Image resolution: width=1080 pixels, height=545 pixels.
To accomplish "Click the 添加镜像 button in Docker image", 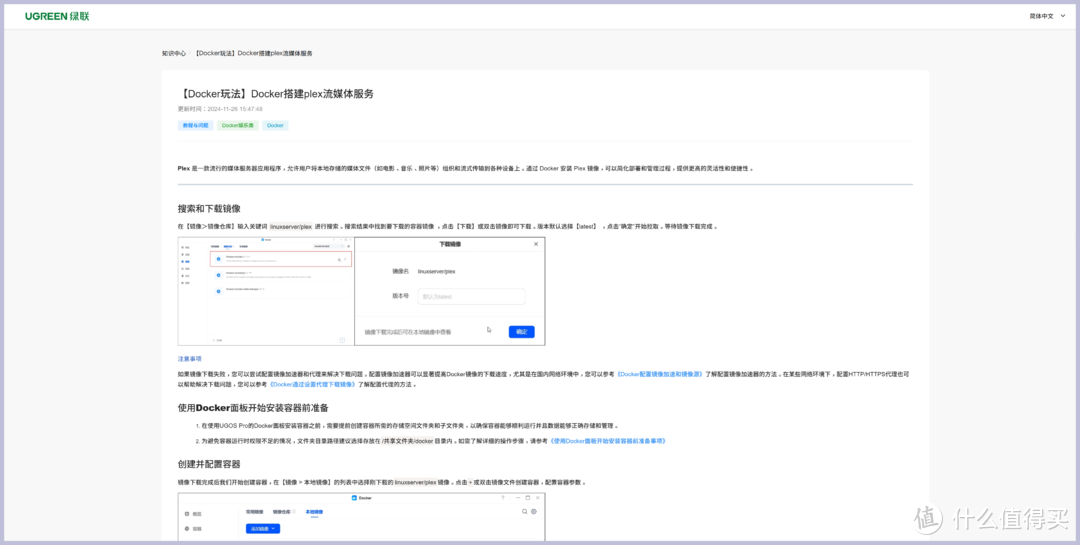I will point(262,528).
